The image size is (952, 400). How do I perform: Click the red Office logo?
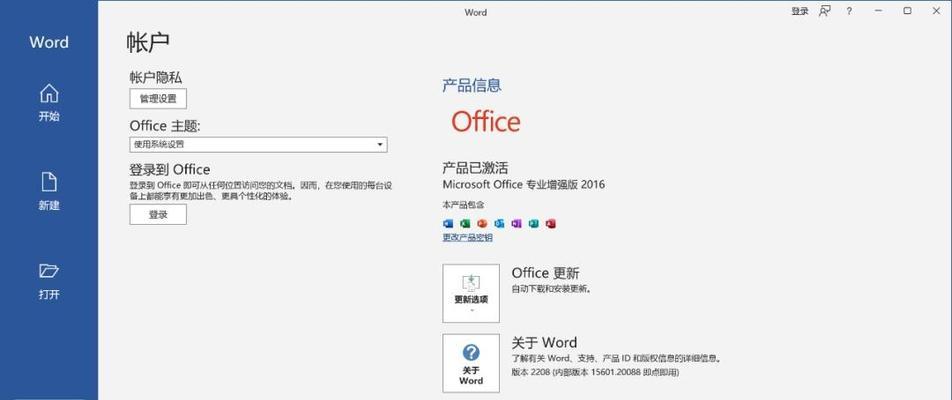pos(486,121)
